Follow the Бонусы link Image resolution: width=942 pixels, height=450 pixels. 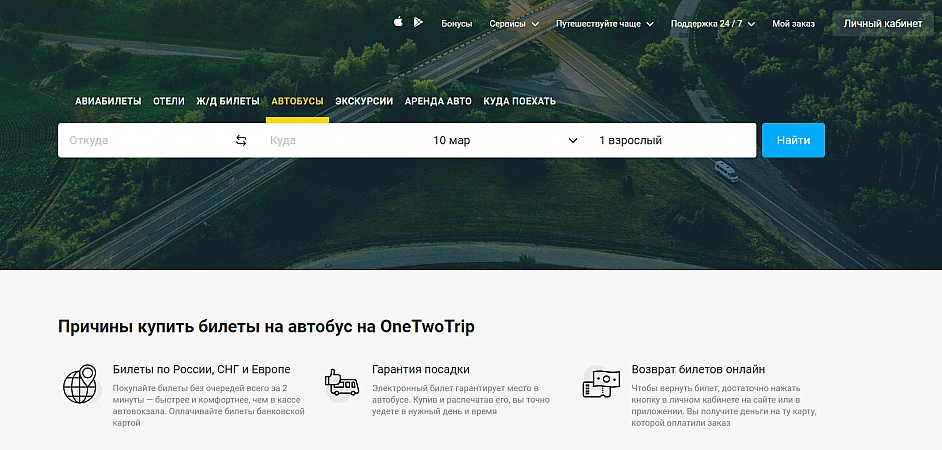(x=456, y=23)
